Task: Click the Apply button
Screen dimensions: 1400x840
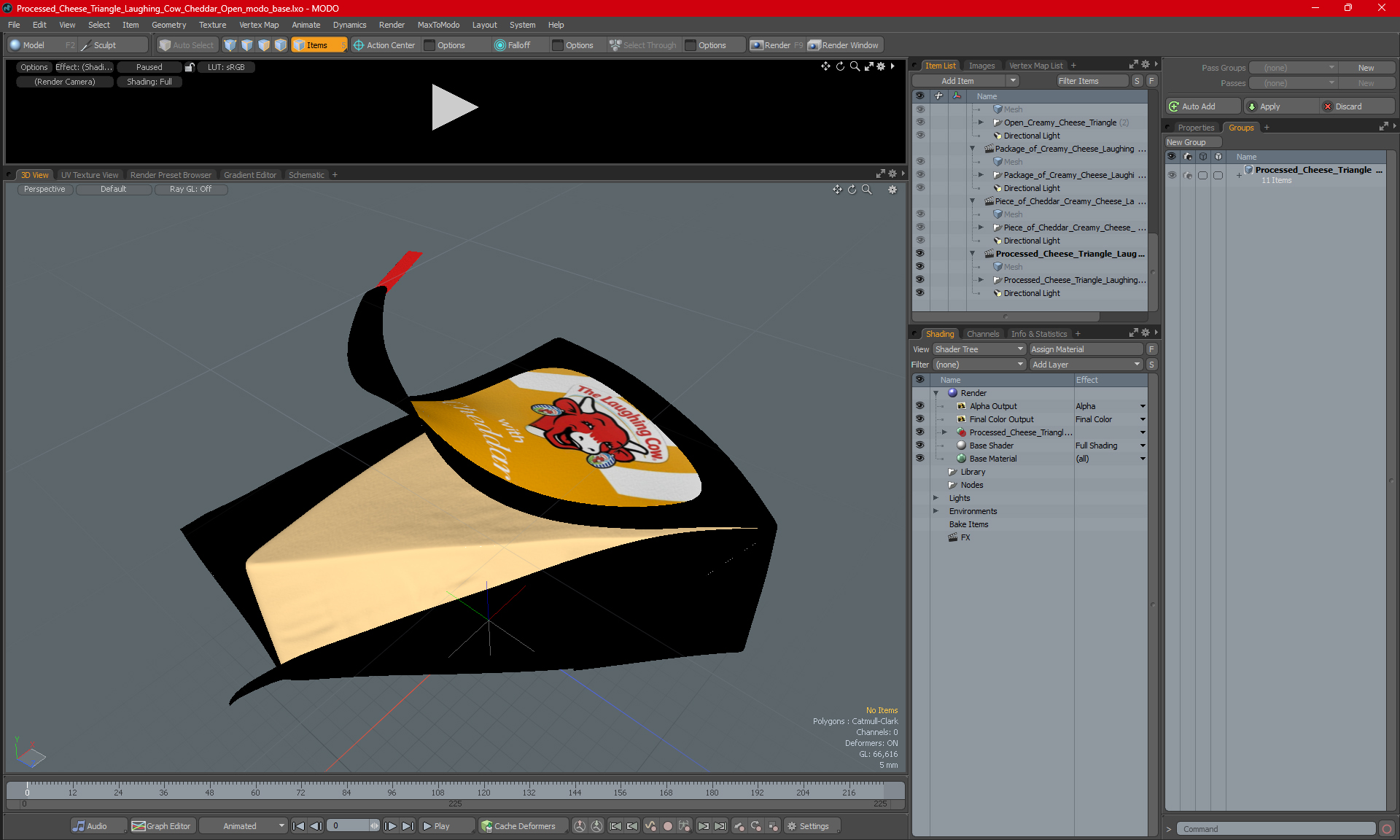Action: [1280, 106]
